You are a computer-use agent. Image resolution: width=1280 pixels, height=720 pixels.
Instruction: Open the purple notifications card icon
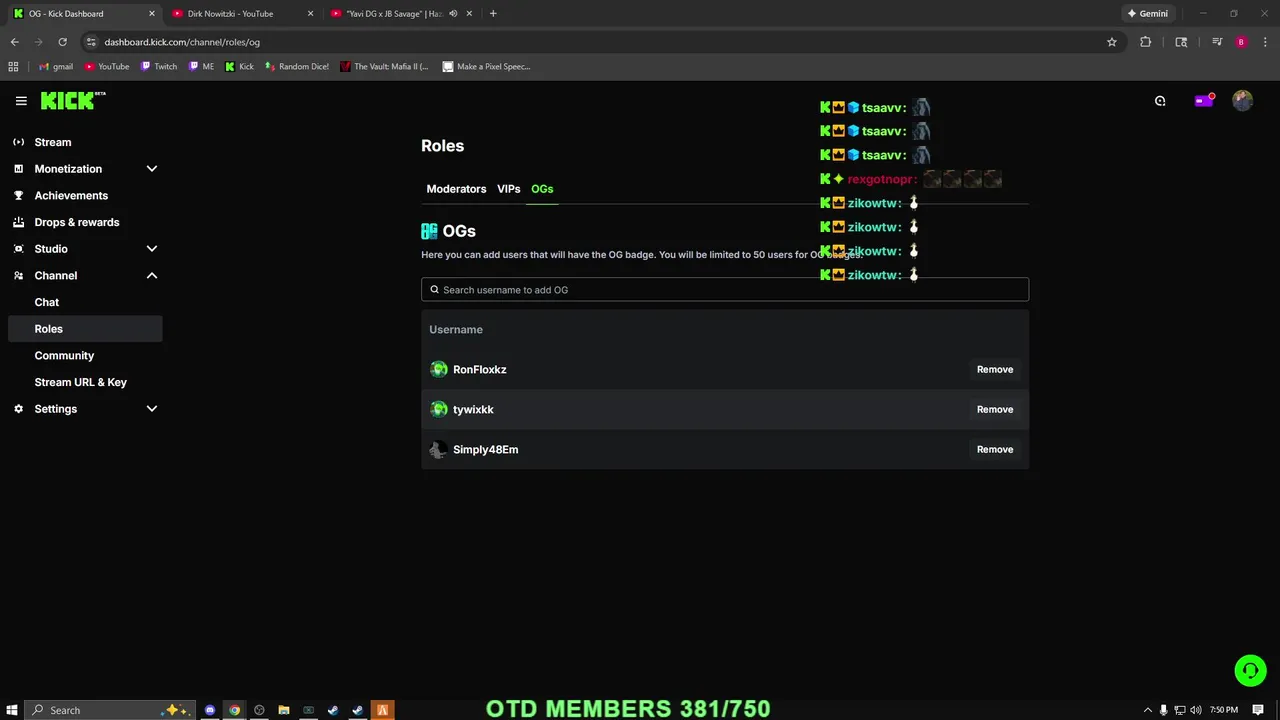(x=1204, y=101)
